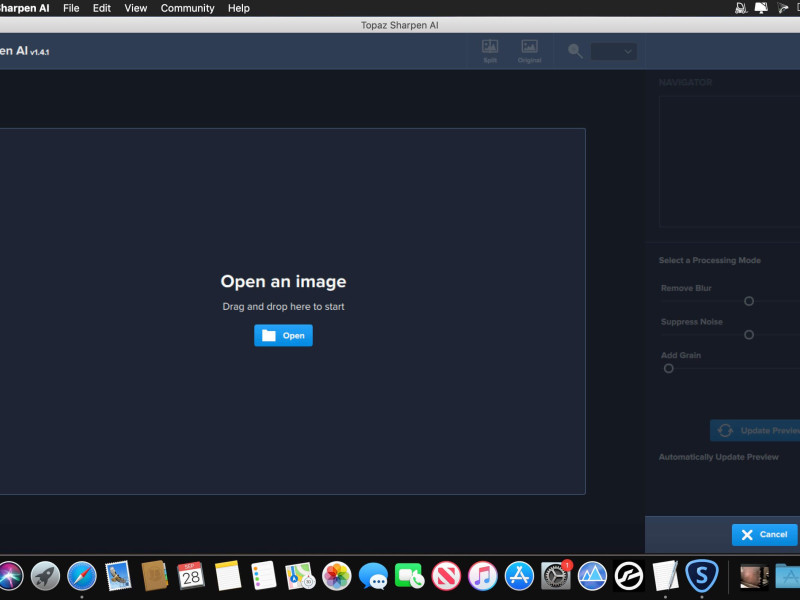Open News from the Dock
Image resolution: width=800 pixels, height=600 pixels.
coord(446,576)
